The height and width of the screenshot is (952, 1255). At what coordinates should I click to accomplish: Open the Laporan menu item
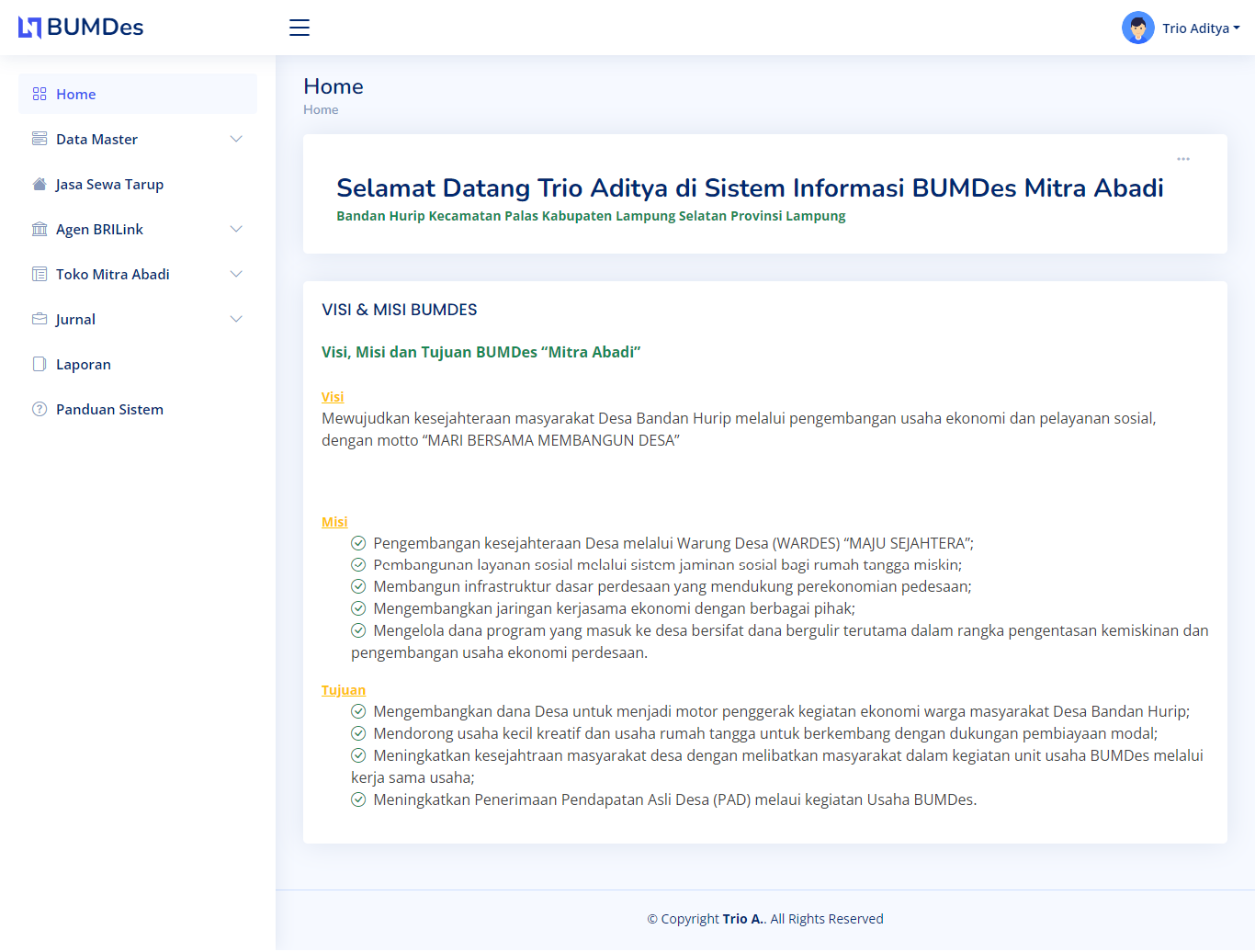tap(84, 364)
